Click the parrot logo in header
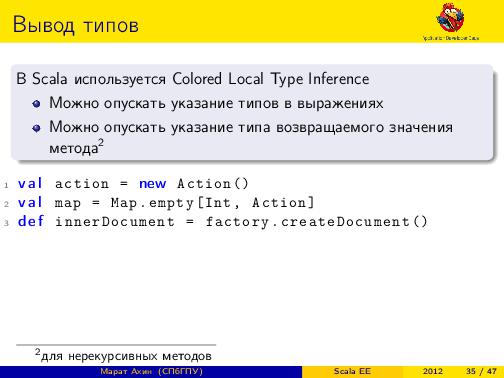 [450, 18]
